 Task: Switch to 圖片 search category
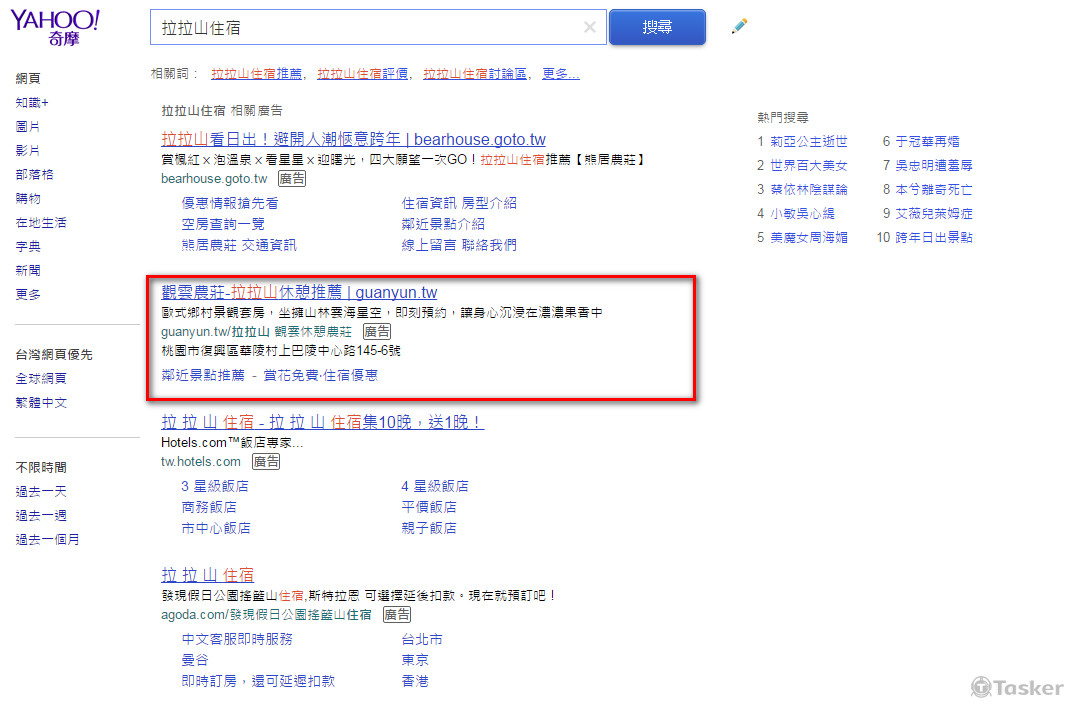(x=28, y=126)
